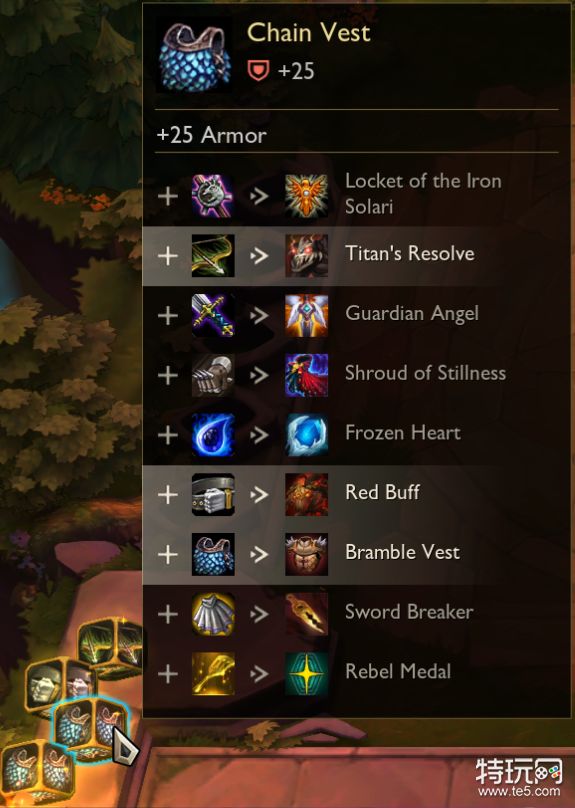This screenshot has width=575, height=808.
Task: Select the Rebel Medal star icon
Action: (307, 674)
